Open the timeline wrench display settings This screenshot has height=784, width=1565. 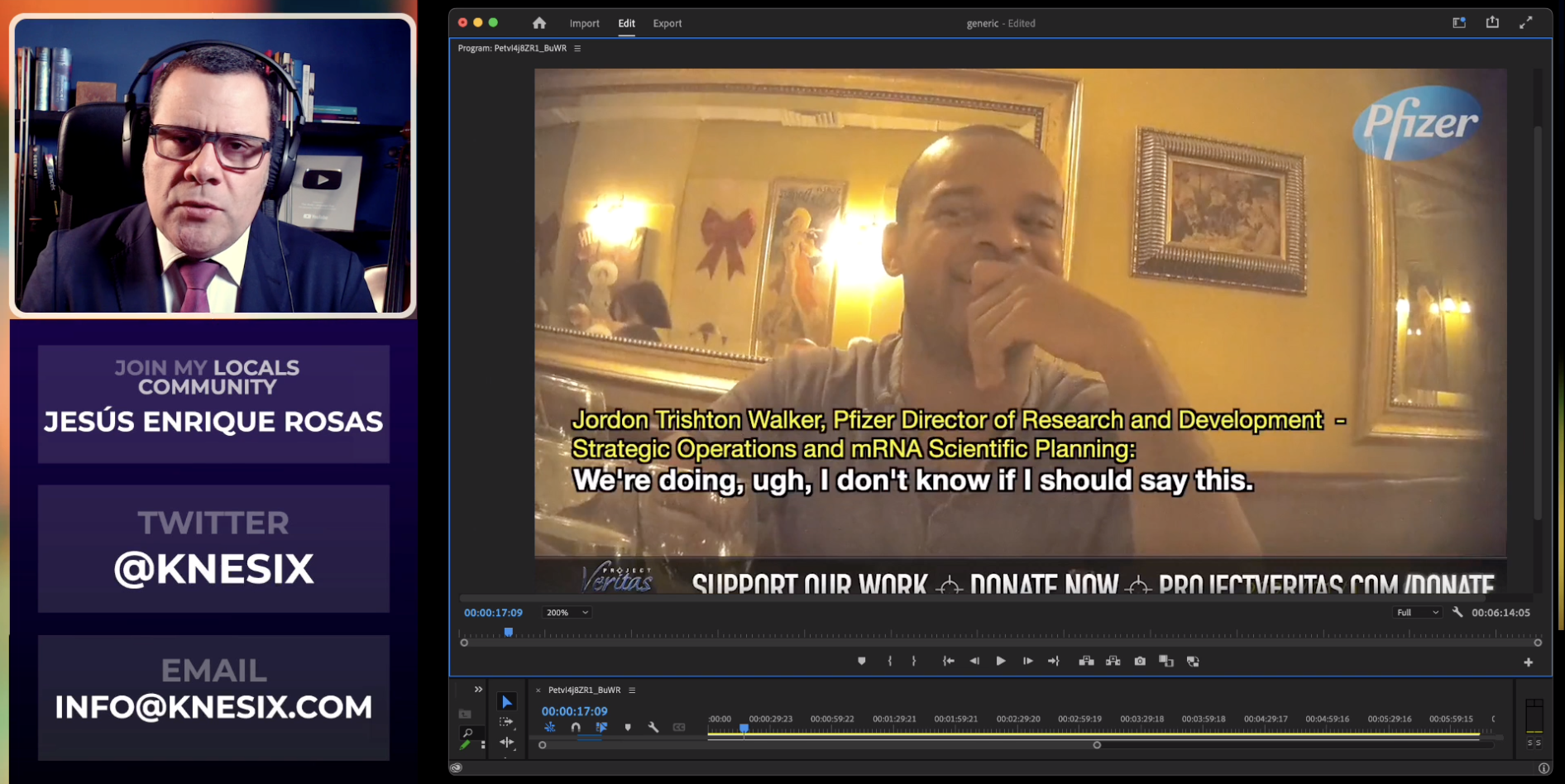[653, 727]
